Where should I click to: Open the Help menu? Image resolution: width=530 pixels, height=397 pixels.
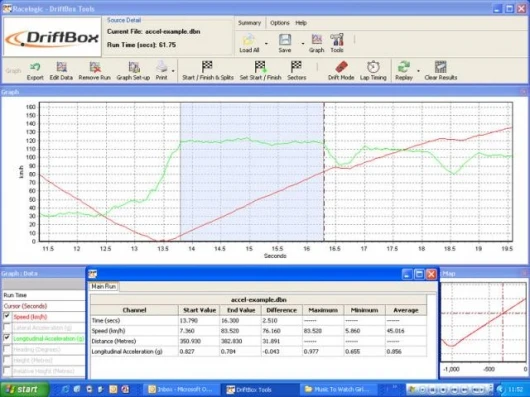click(301, 23)
